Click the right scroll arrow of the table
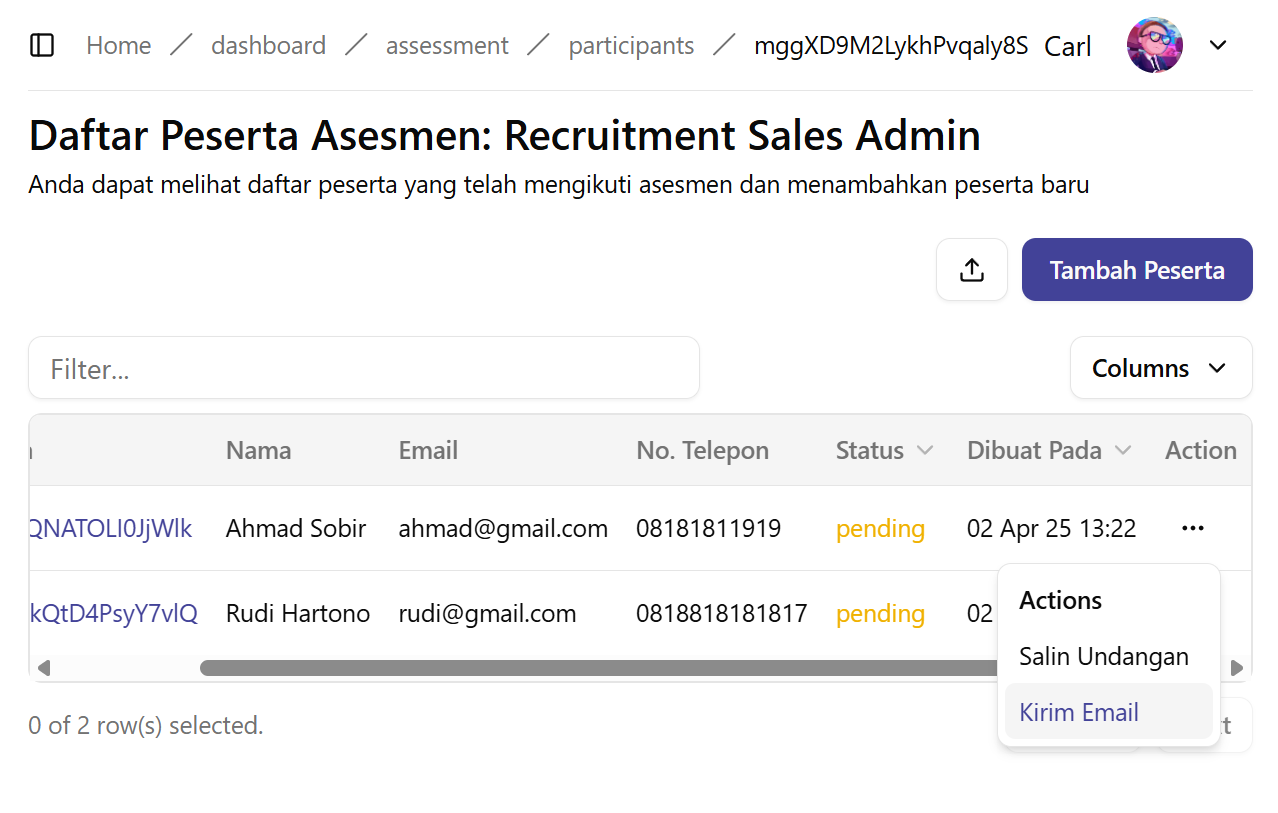This screenshot has height=813, width=1278. pyautogui.click(x=1237, y=667)
